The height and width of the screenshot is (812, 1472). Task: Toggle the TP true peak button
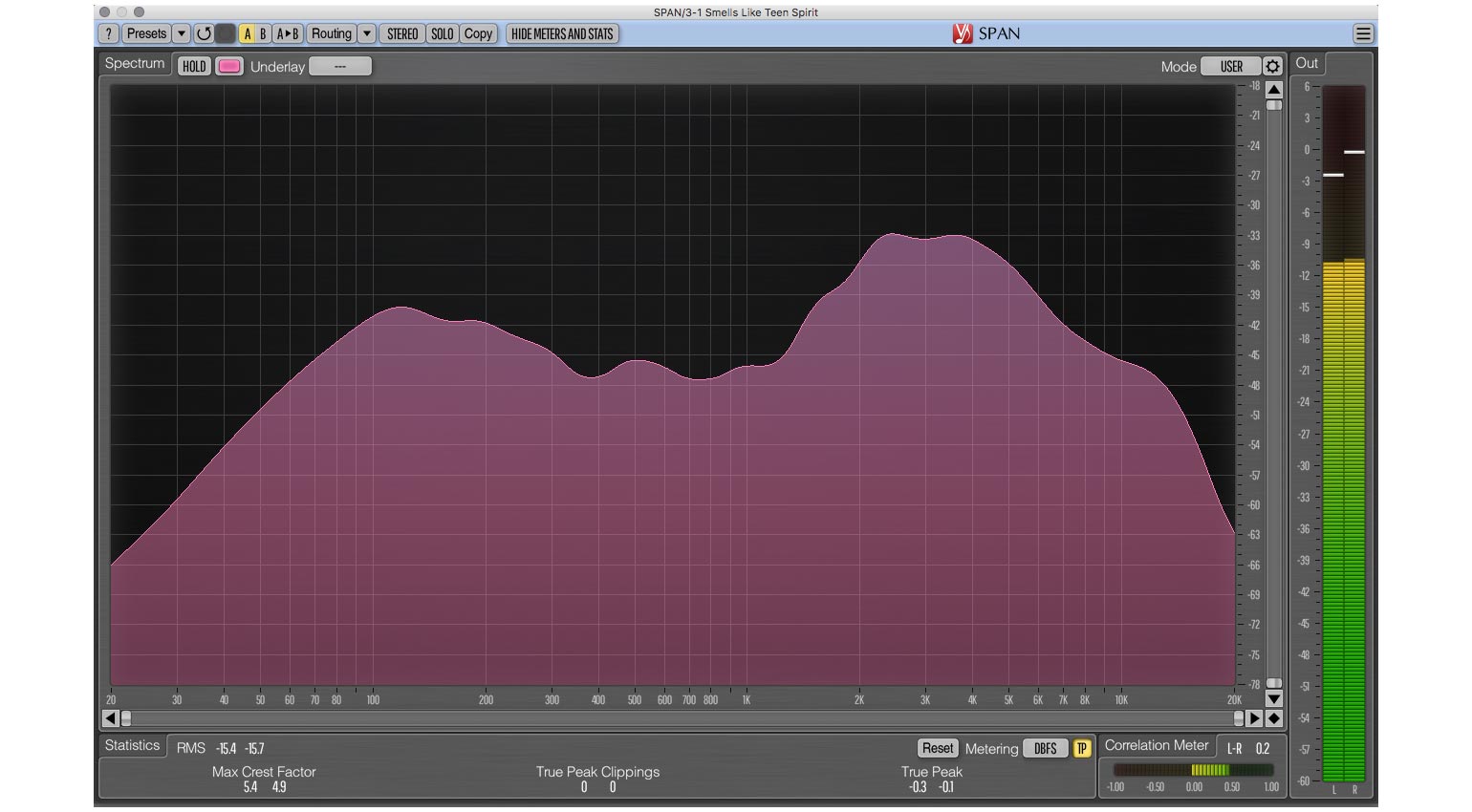coord(1081,748)
